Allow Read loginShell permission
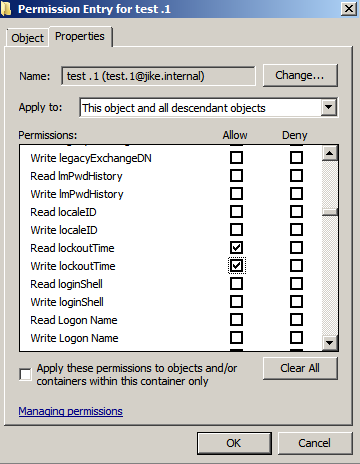This screenshot has height=464, width=360. 236,284
